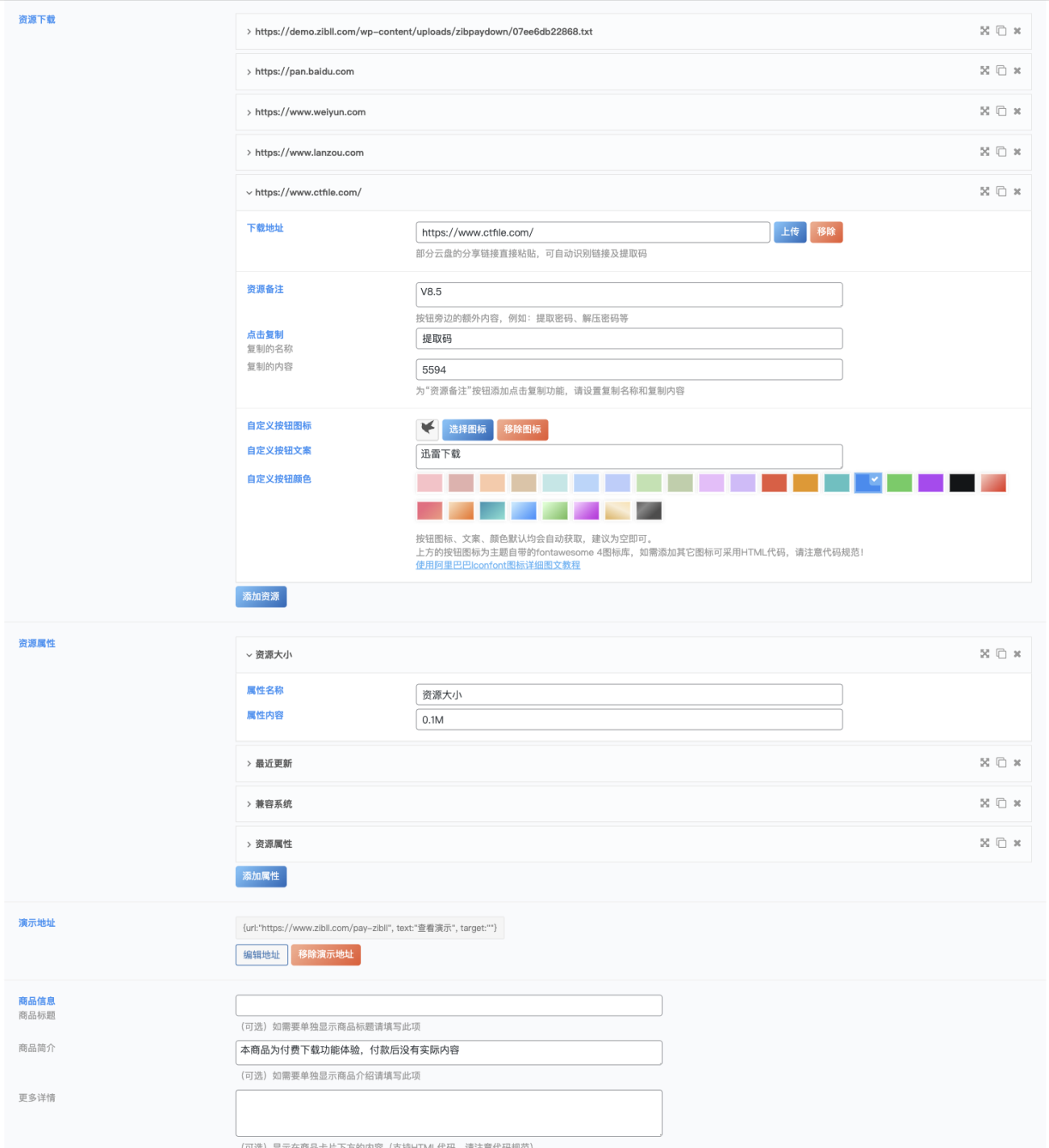The width and height of the screenshot is (1049, 1148).
Task: Duplicate the weiyun.com resource row
Action: [1001, 111]
